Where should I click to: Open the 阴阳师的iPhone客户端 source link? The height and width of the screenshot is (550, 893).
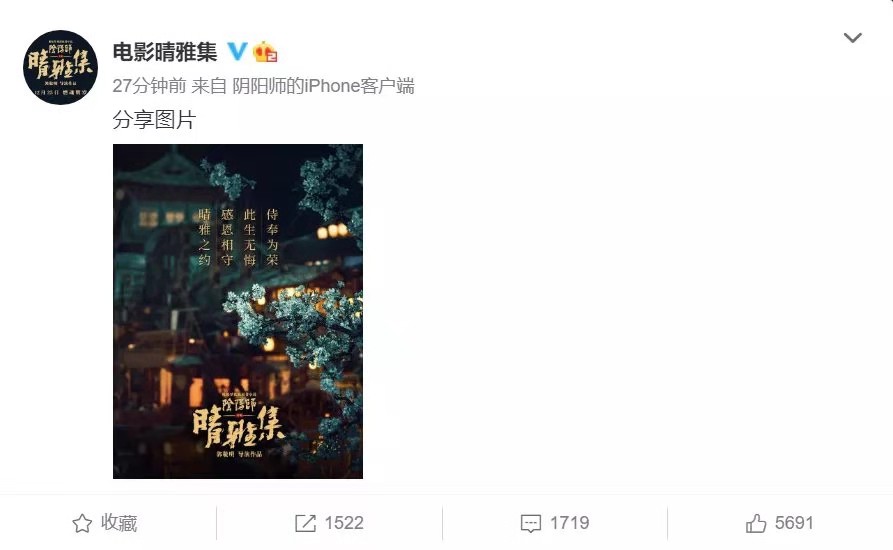[x=323, y=86]
